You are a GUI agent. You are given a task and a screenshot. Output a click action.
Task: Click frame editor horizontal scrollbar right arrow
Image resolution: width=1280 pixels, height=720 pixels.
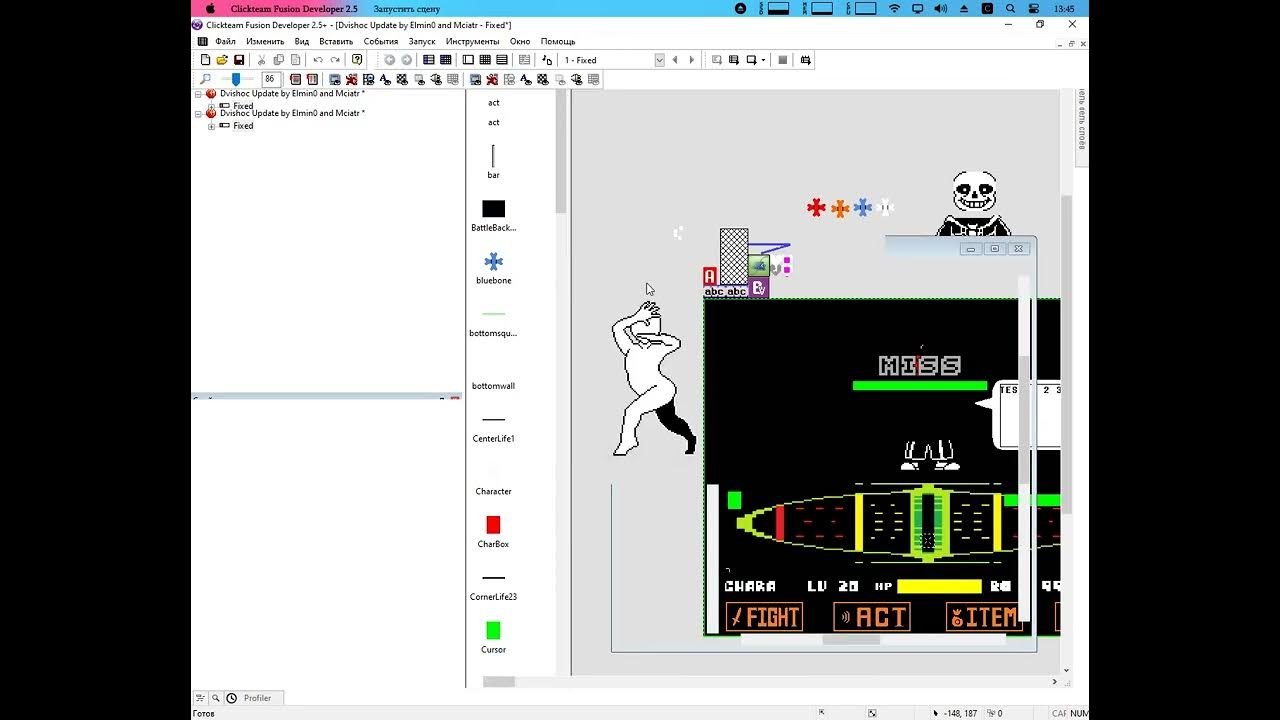(x=1054, y=682)
